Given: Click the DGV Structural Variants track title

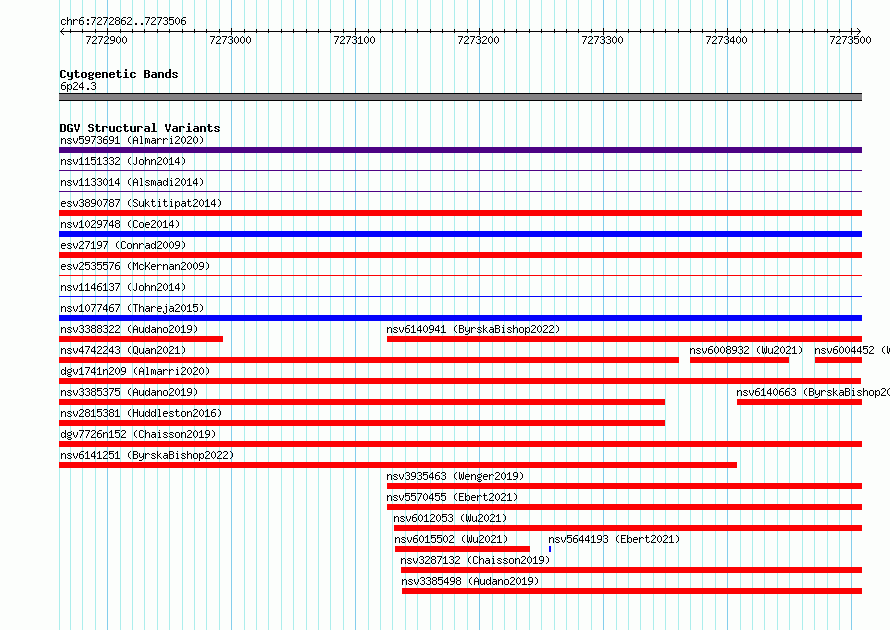Looking at the screenshot, I should click(x=140, y=128).
